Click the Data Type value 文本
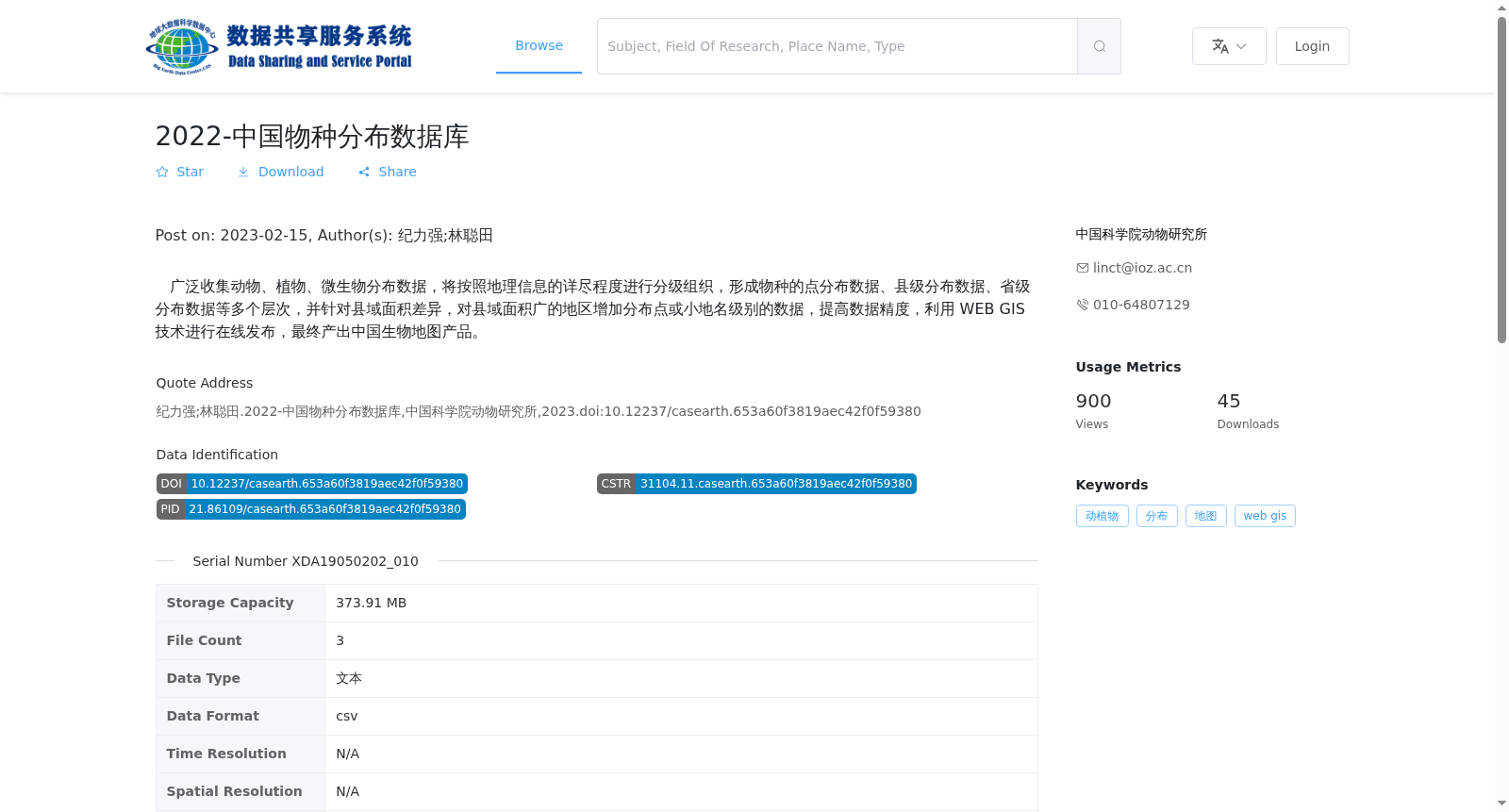Screen dimensions: 1509x812 tap(349, 678)
